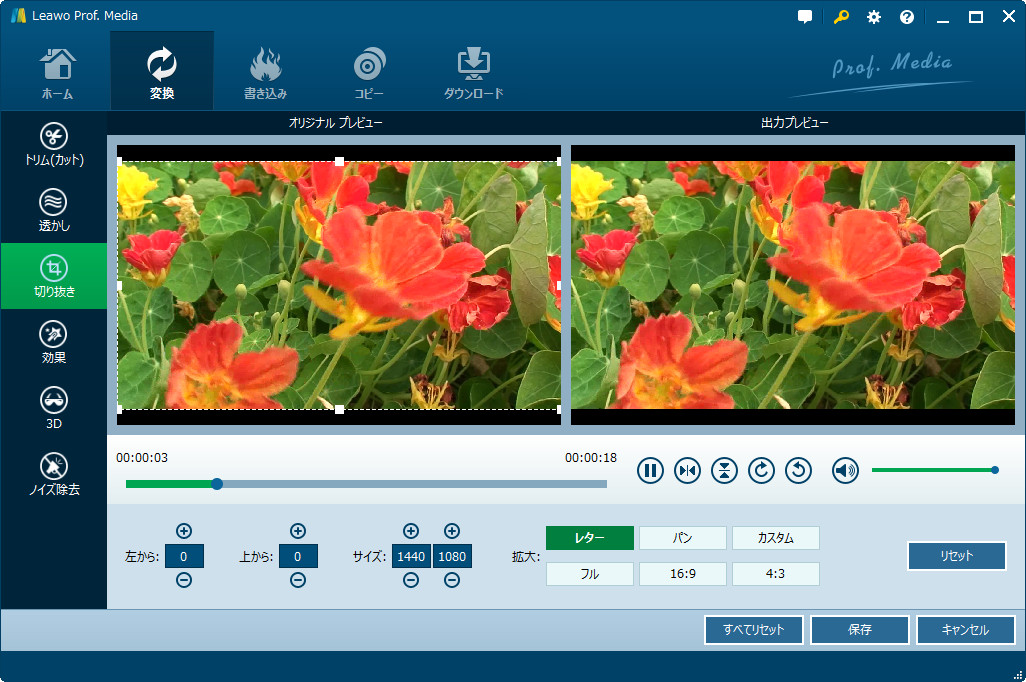This screenshot has width=1026, height=682.
Task: Select the 4:3 aspect ratio
Action: tap(775, 574)
